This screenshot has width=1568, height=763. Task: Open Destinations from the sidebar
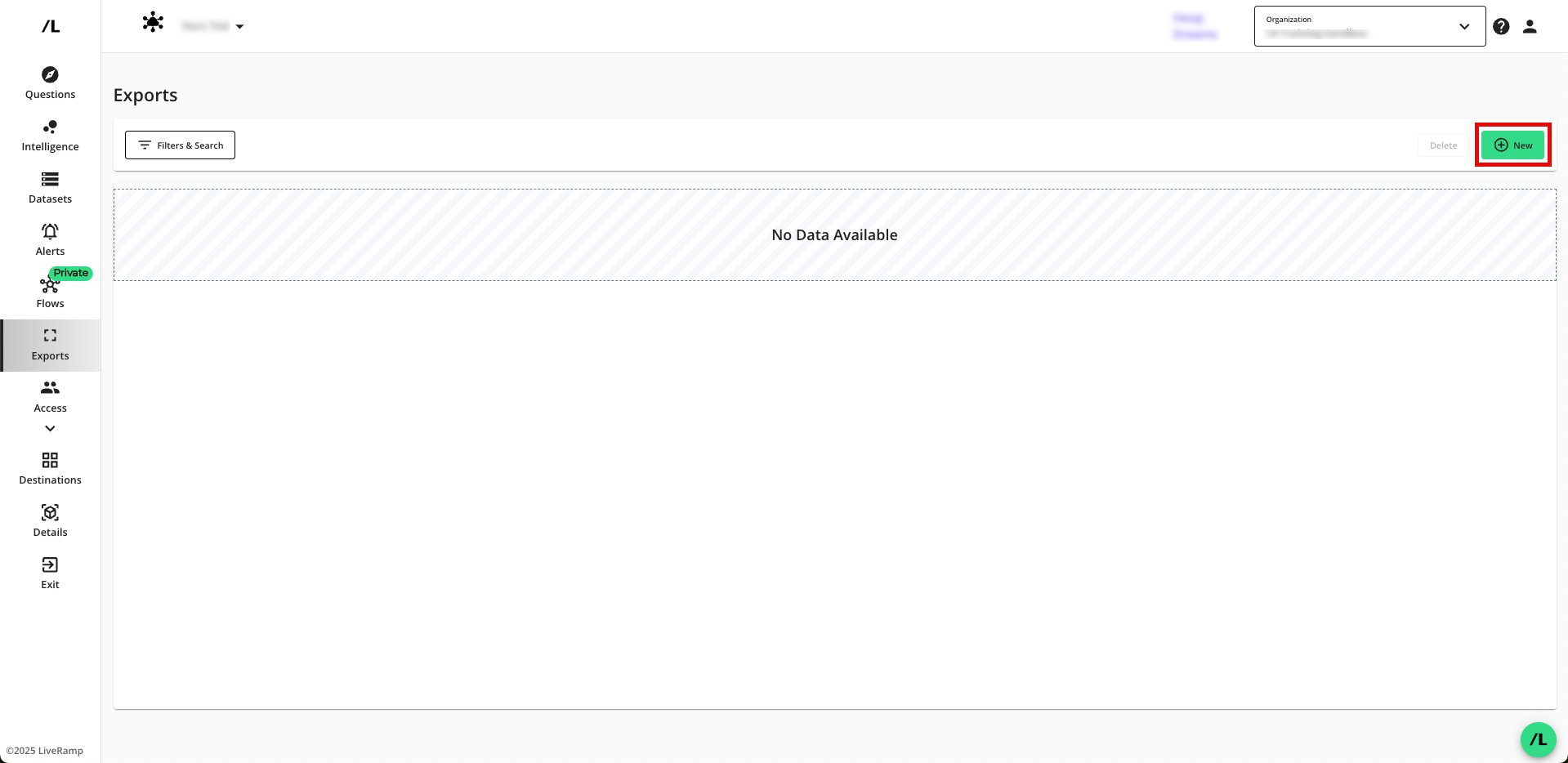pyautogui.click(x=50, y=469)
